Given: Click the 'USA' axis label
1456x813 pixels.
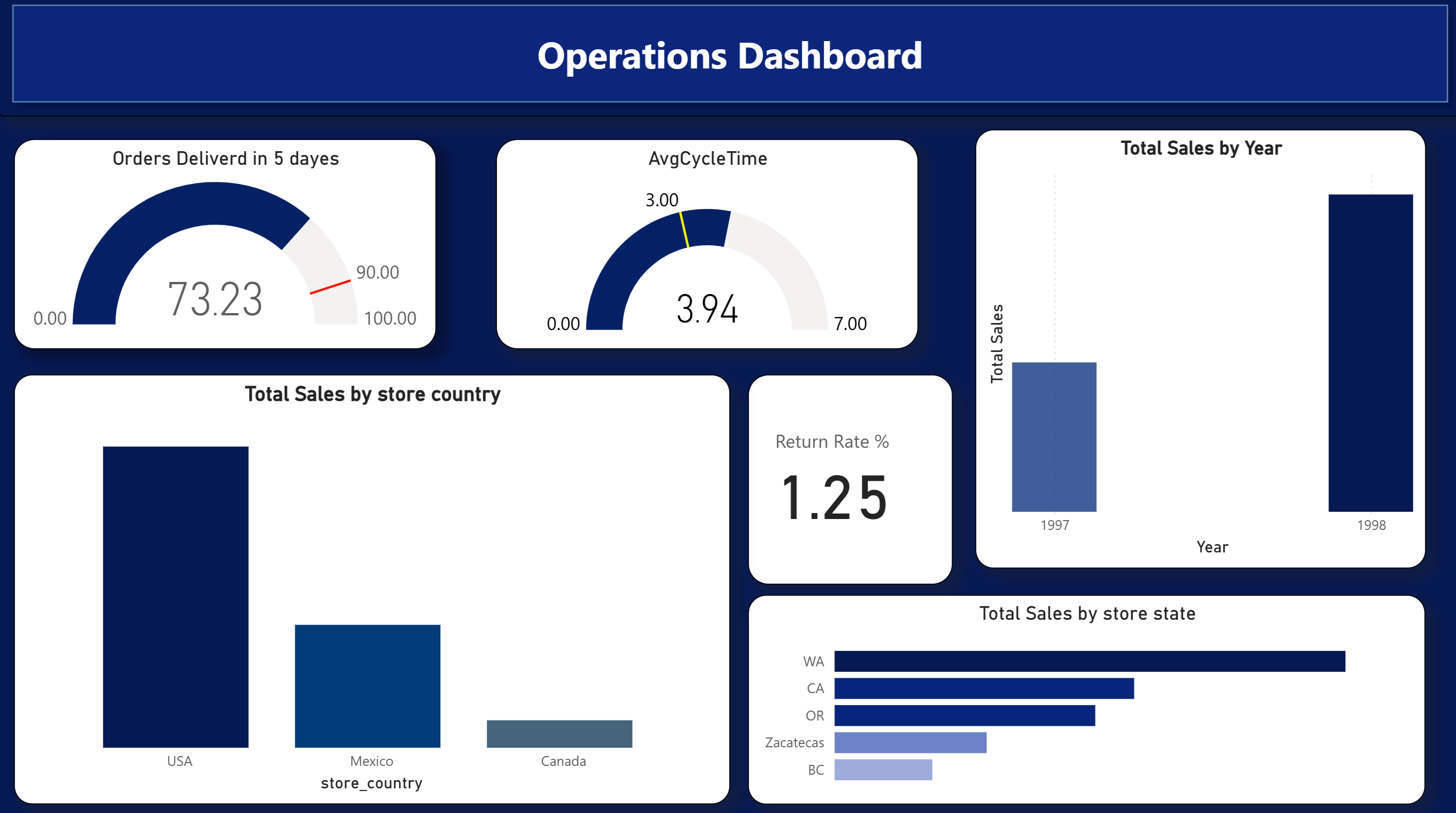Looking at the screenshot, I should pos(180,761).
